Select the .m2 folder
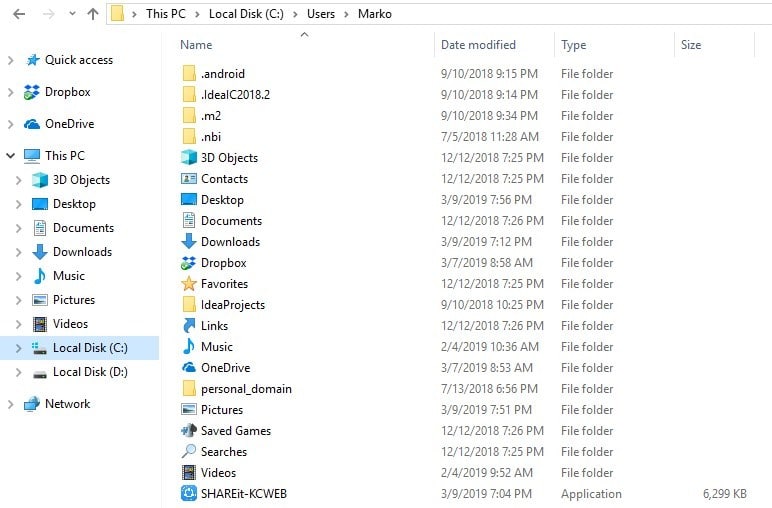Screen dimensions: 772x508 pyautogui.click(x=211, y=116)
